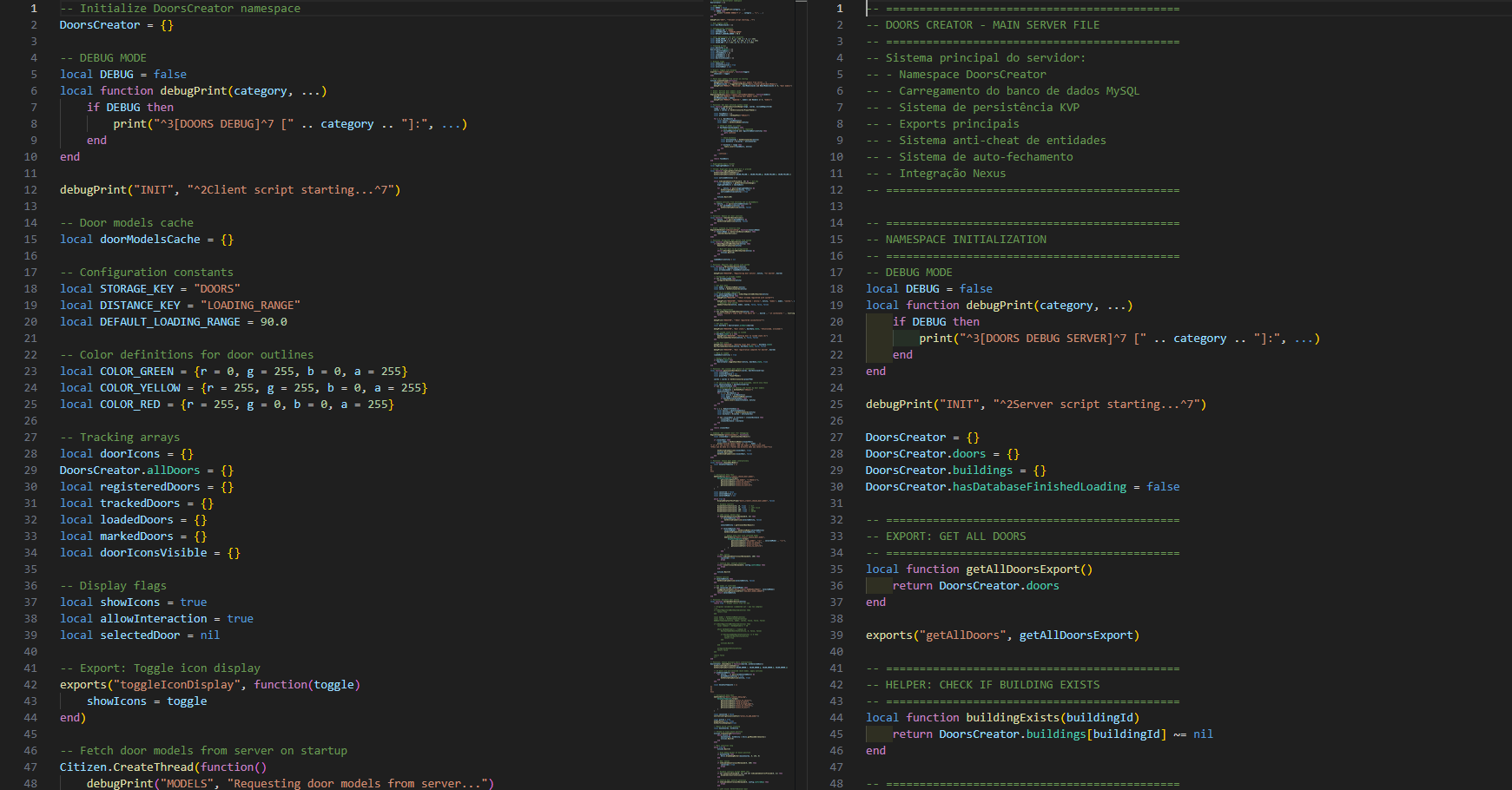Click 'local trackedDoors = {}' line

[136, 503]
